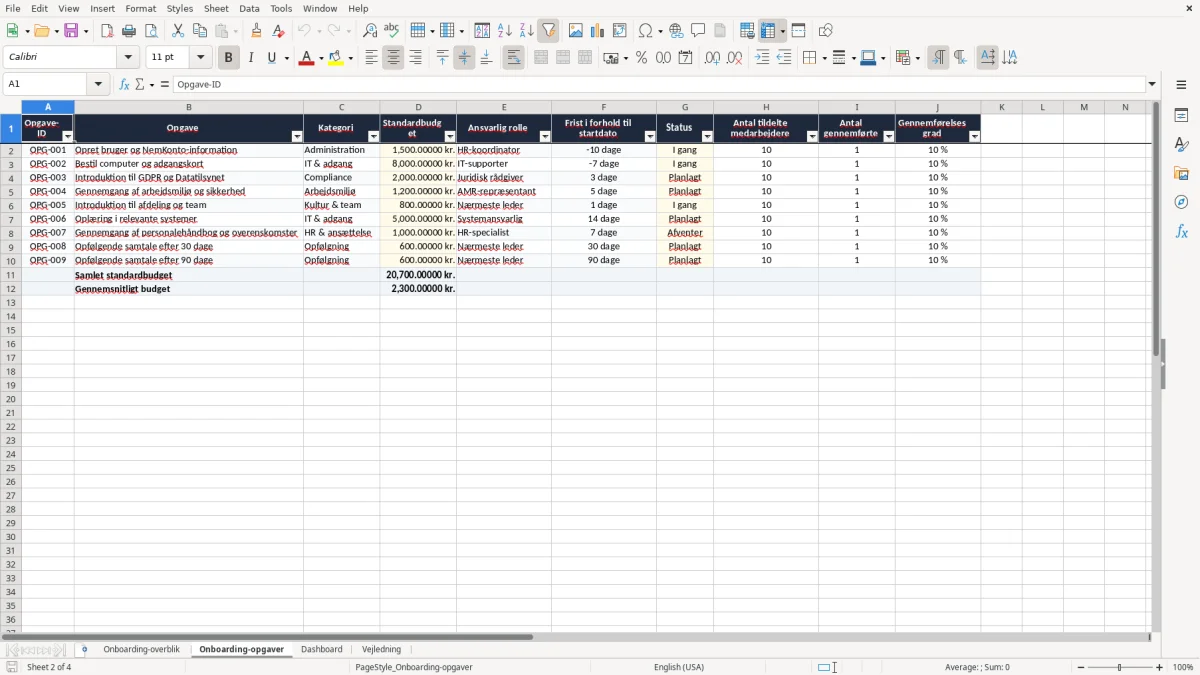
Task: Toggle Center Vertically alignment
Action: coord(464,58)
